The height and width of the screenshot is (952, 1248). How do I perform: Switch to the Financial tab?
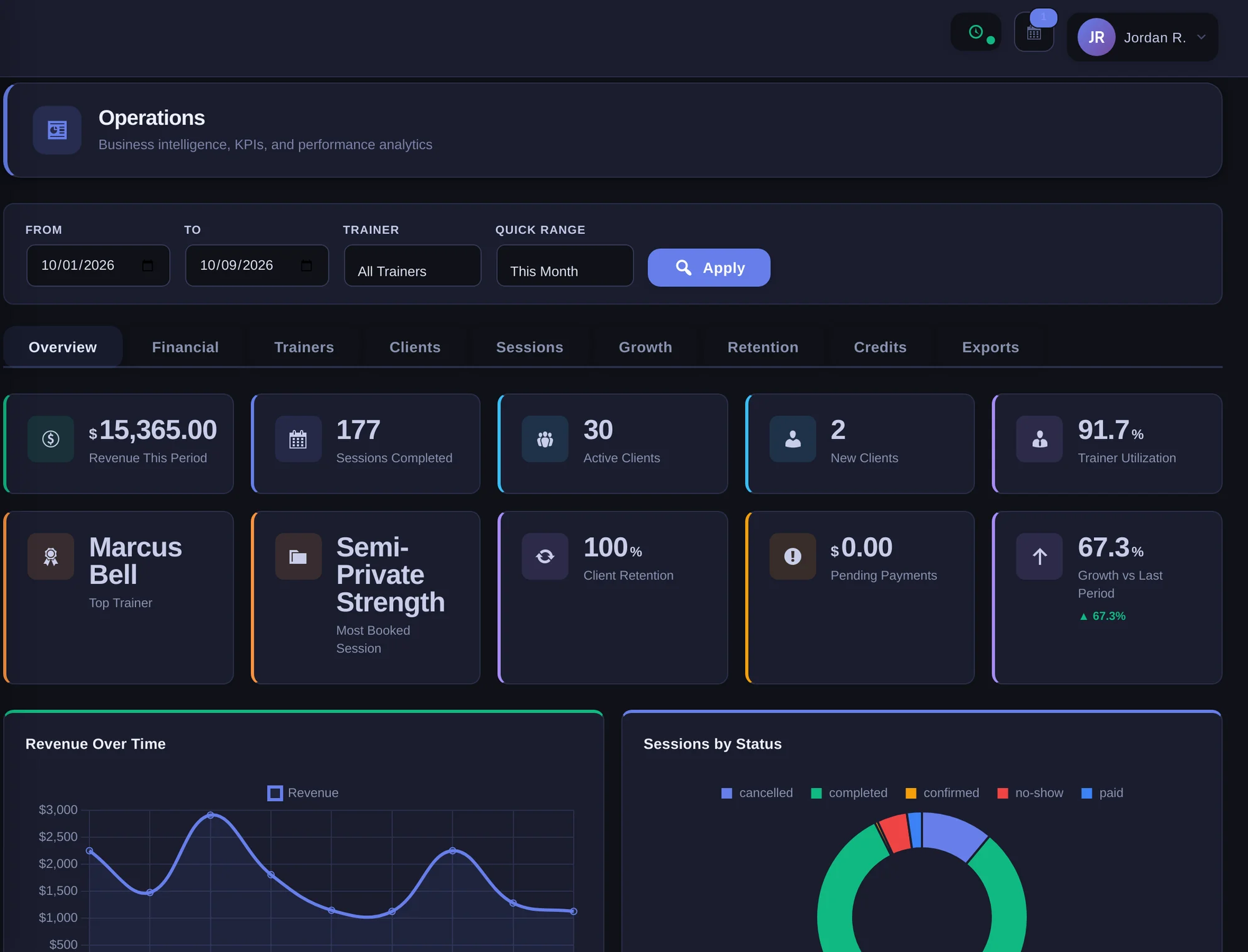[x=185, y=347]
